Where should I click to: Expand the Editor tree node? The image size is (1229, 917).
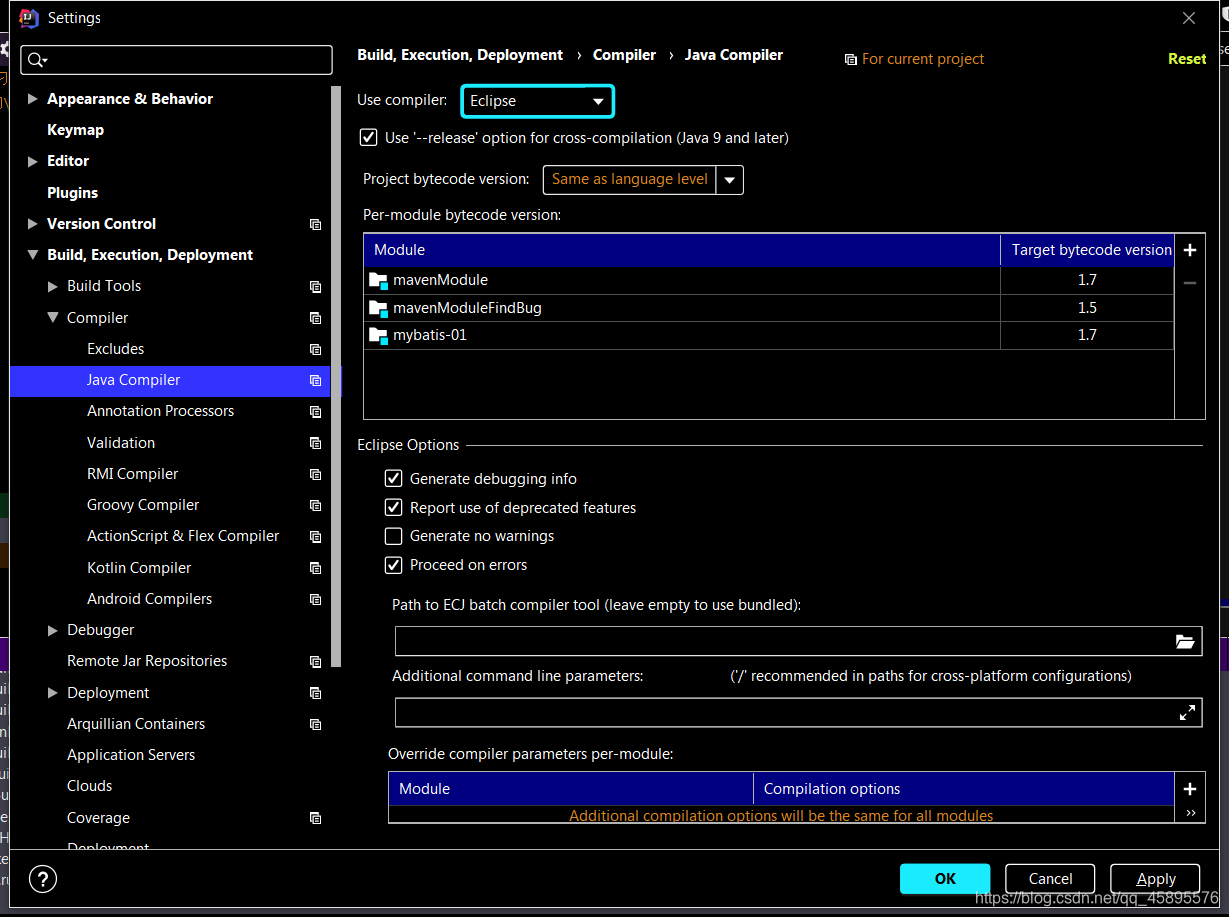[x=33, y=161]
